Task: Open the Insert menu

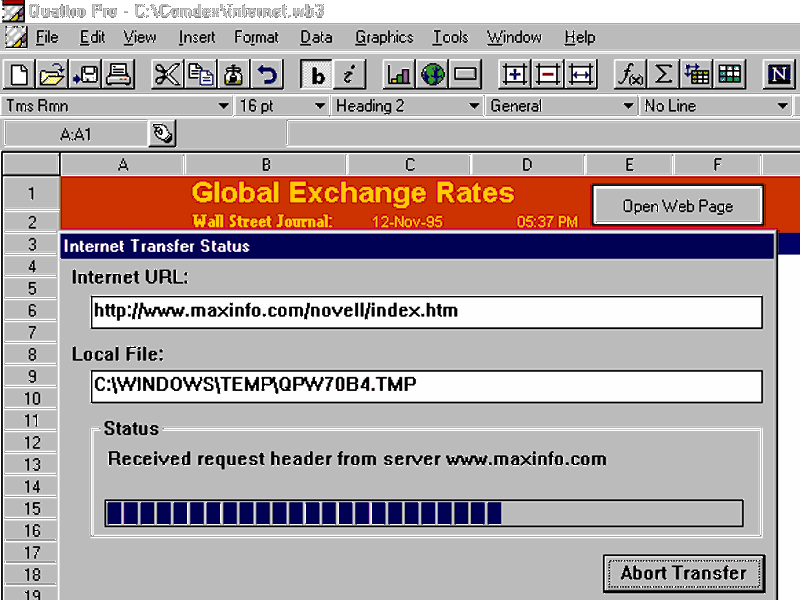Action: pyautogui.click(x=197, y=37)
